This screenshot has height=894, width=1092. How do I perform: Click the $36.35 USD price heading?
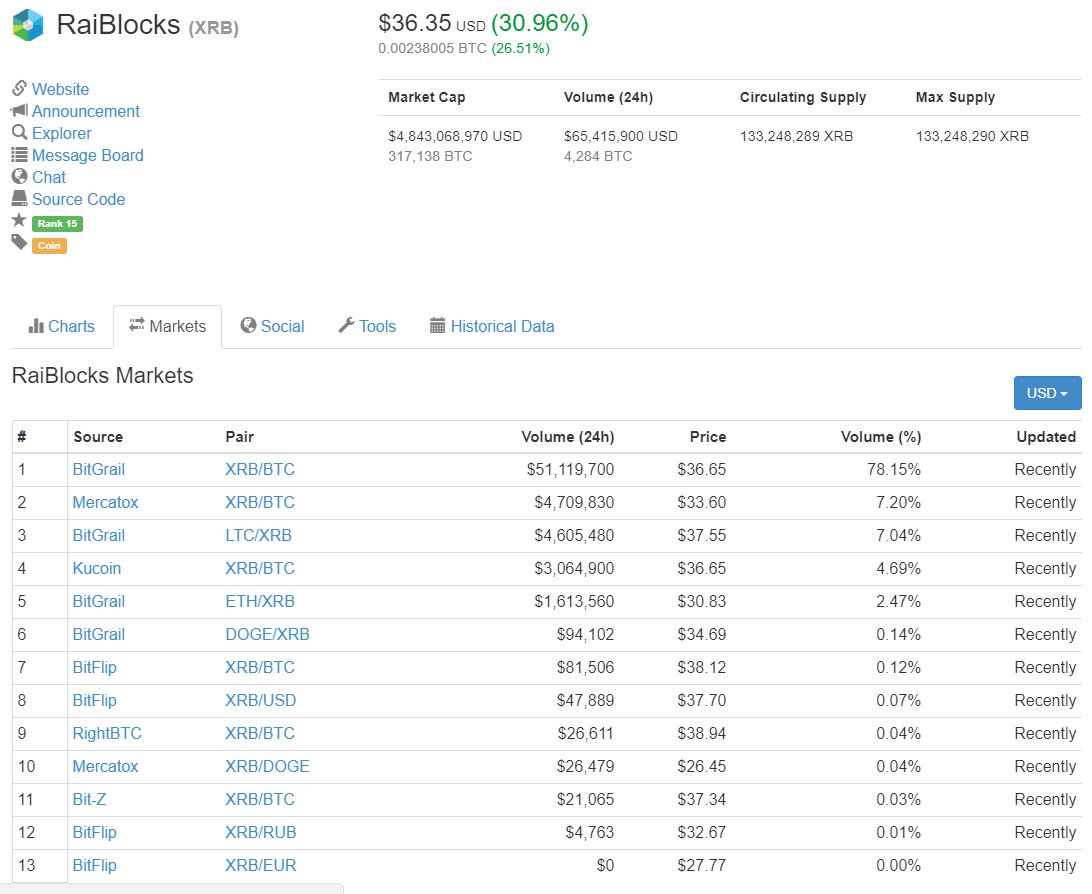pyautogui.click(x=432, y=23)
